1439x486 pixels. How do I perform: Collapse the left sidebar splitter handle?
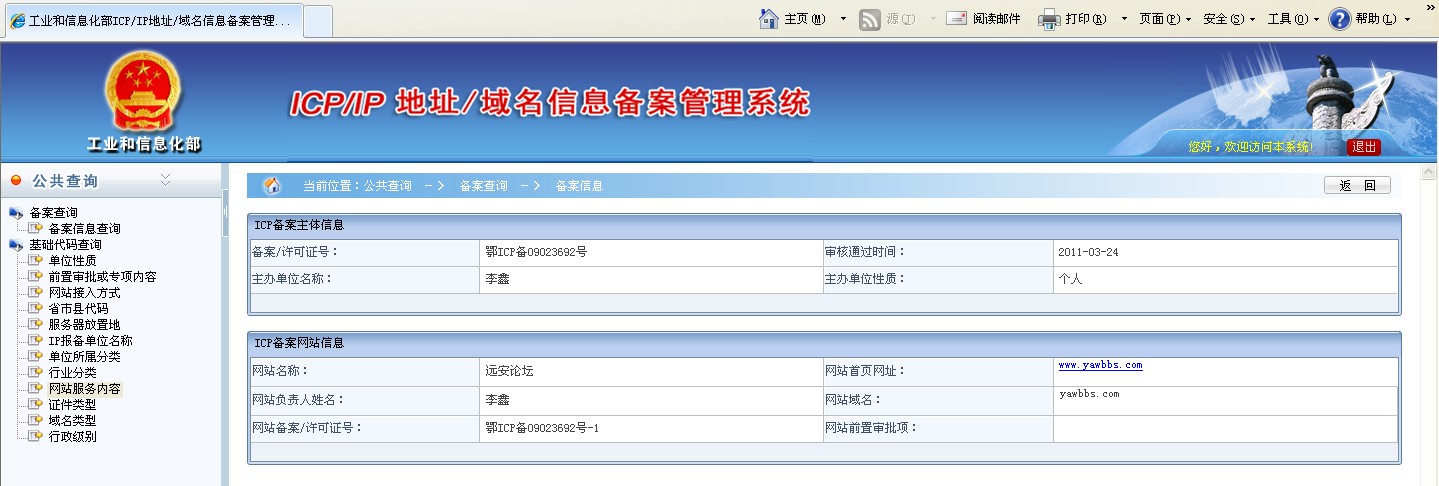pos(225,210)
